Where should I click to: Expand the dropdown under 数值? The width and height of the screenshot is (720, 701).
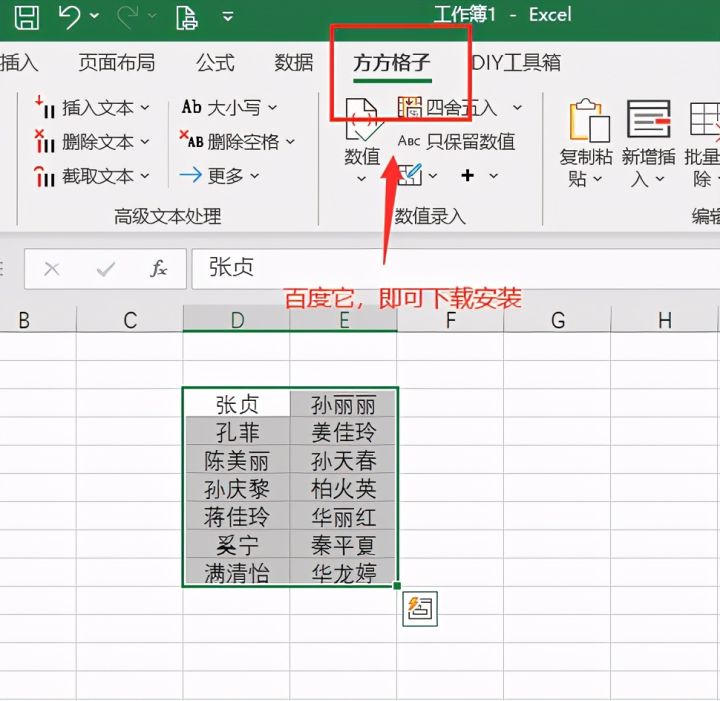coord(361,179)
